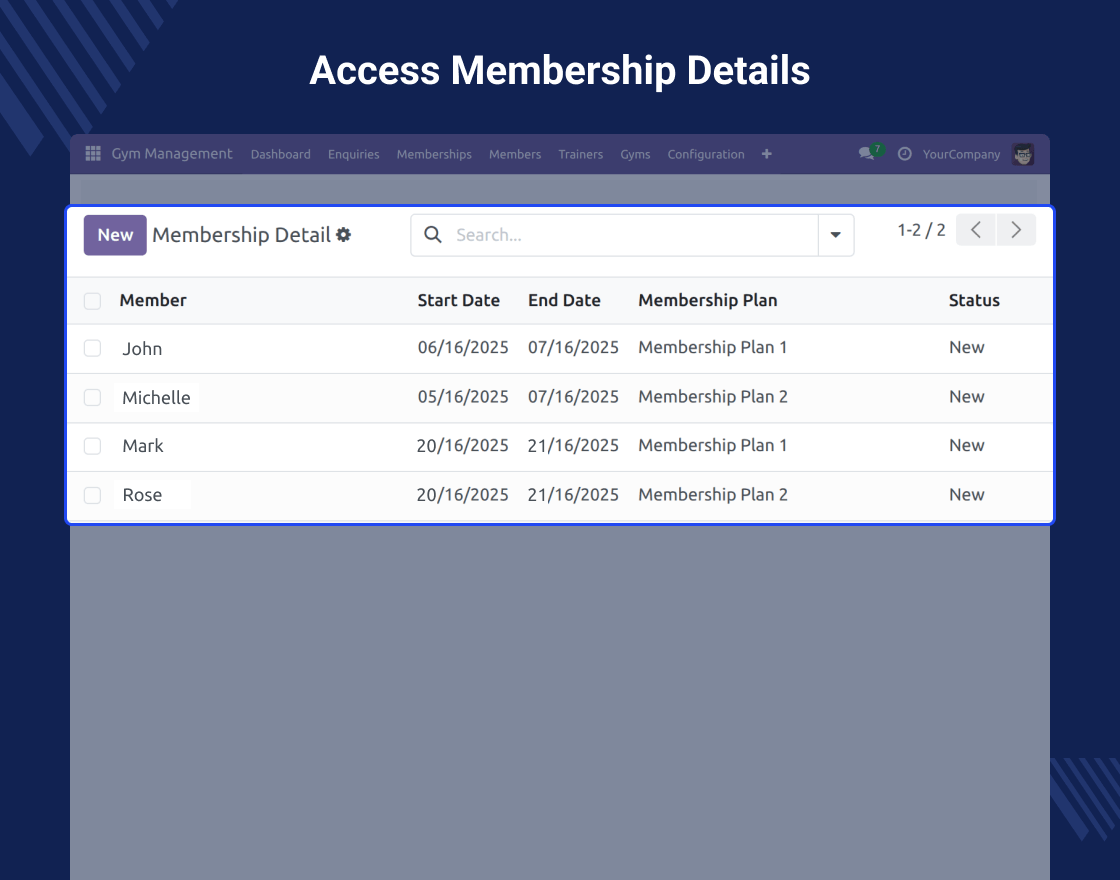Go to next page arrow
Image resolution: width=1120 pixels, height=880 pixels.
[x=1016, y=230]
